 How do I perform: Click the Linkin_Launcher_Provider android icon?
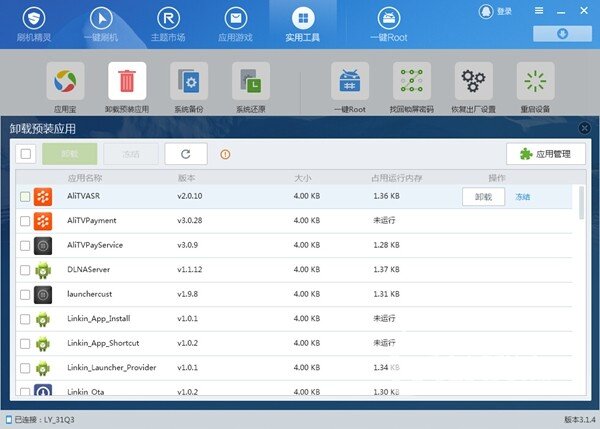43,368
